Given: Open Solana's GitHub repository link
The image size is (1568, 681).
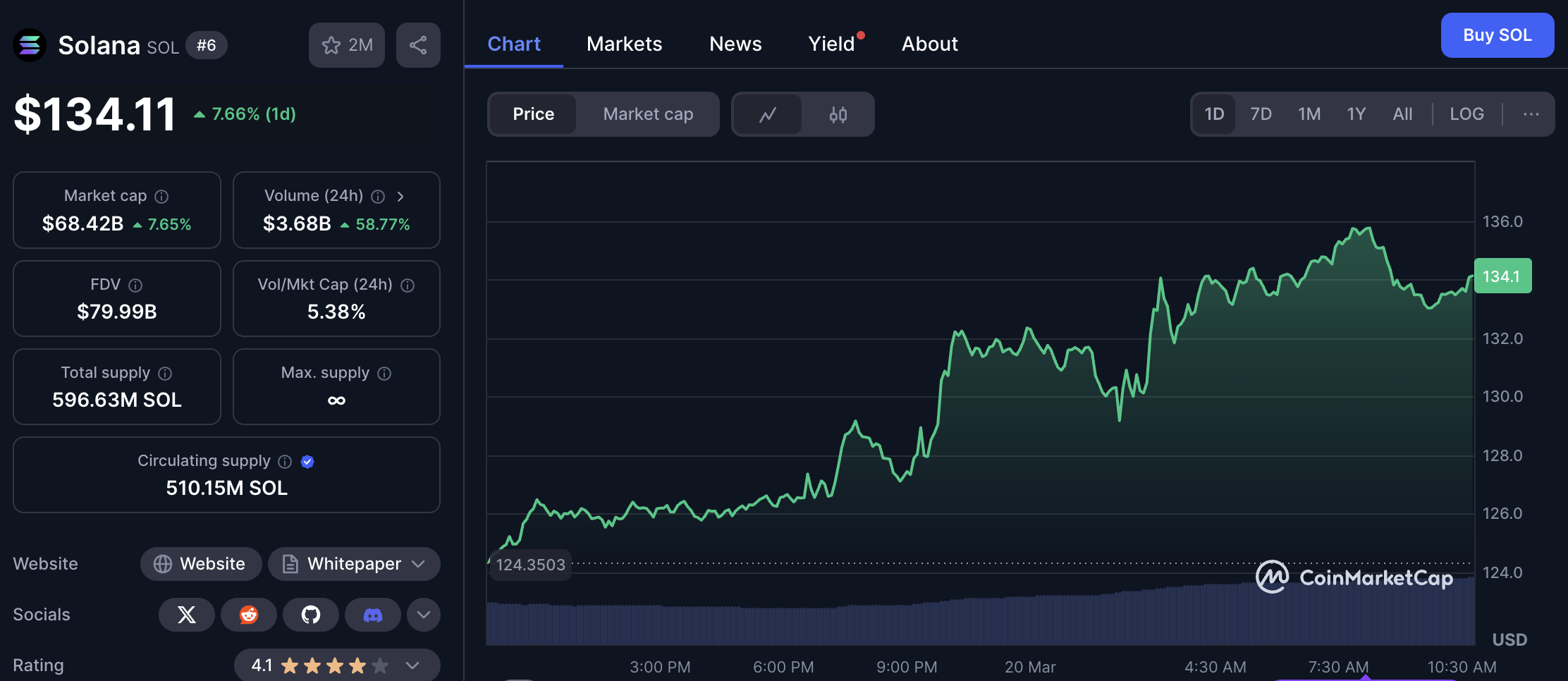Looking at the screenshot, I should coord(310,615).
